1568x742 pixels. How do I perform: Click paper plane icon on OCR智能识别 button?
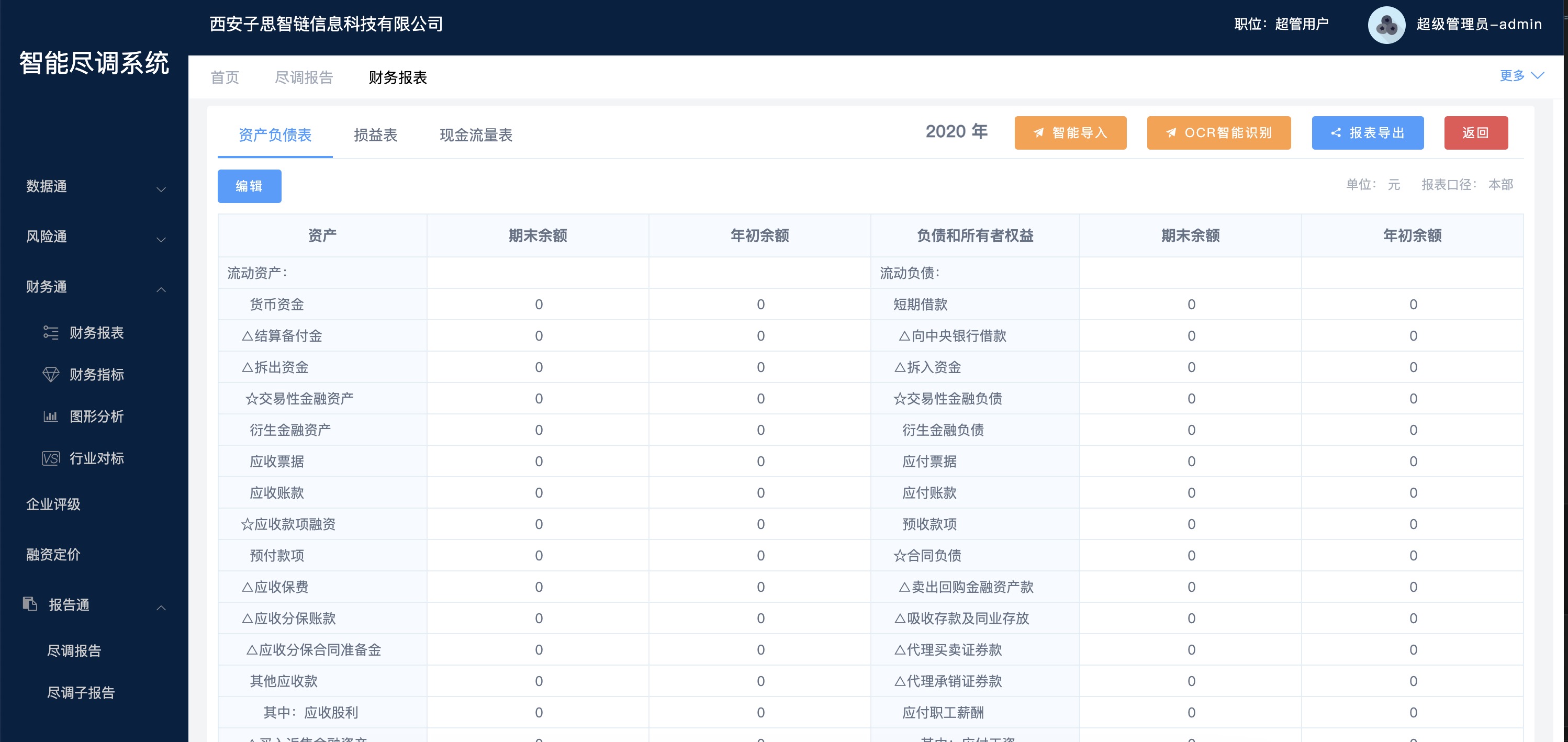click(1171, 133)
